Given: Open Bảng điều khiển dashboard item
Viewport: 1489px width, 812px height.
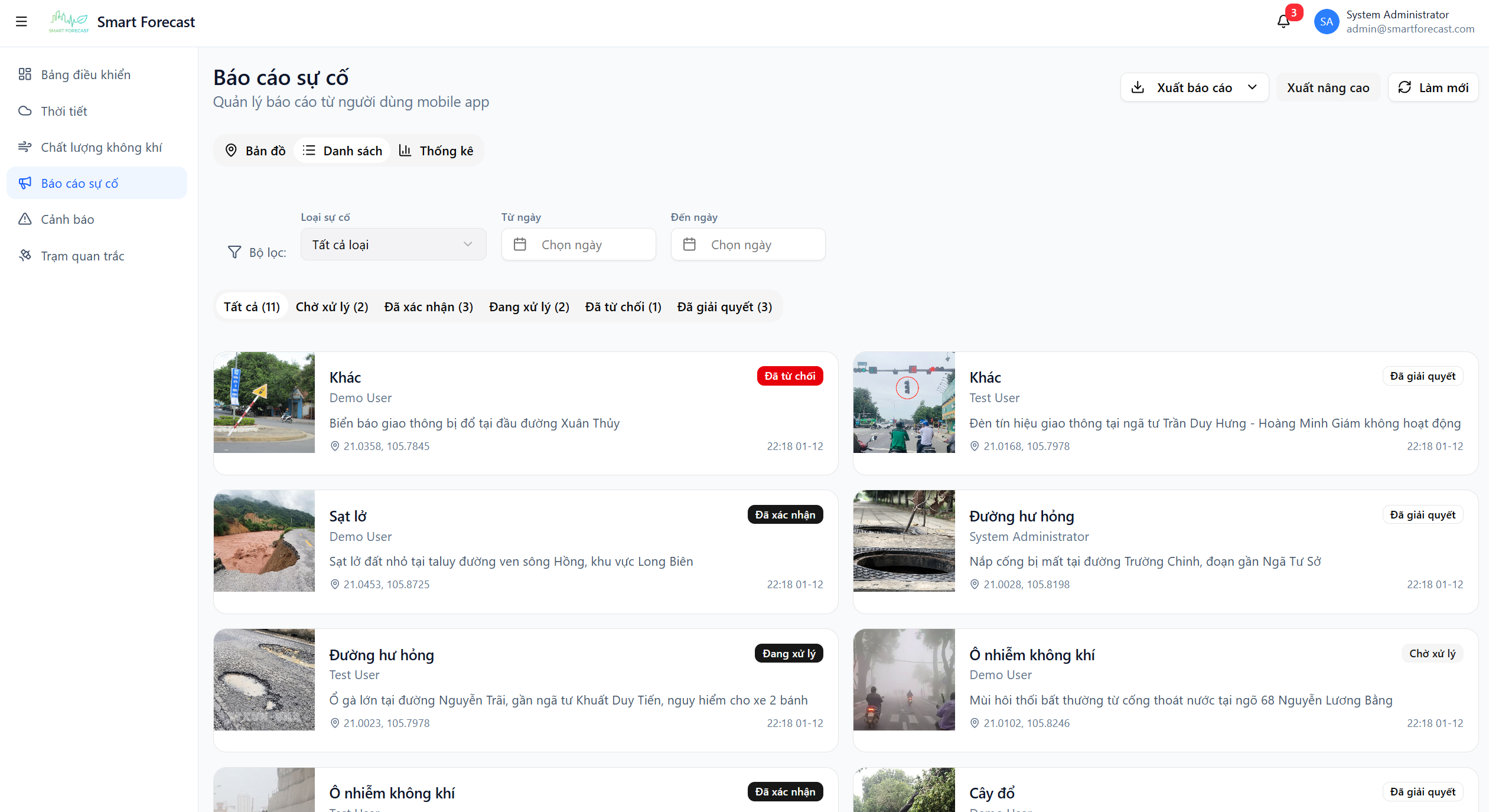Looking at the screenshot, I should pyautogui.click(x=86, y=74).
